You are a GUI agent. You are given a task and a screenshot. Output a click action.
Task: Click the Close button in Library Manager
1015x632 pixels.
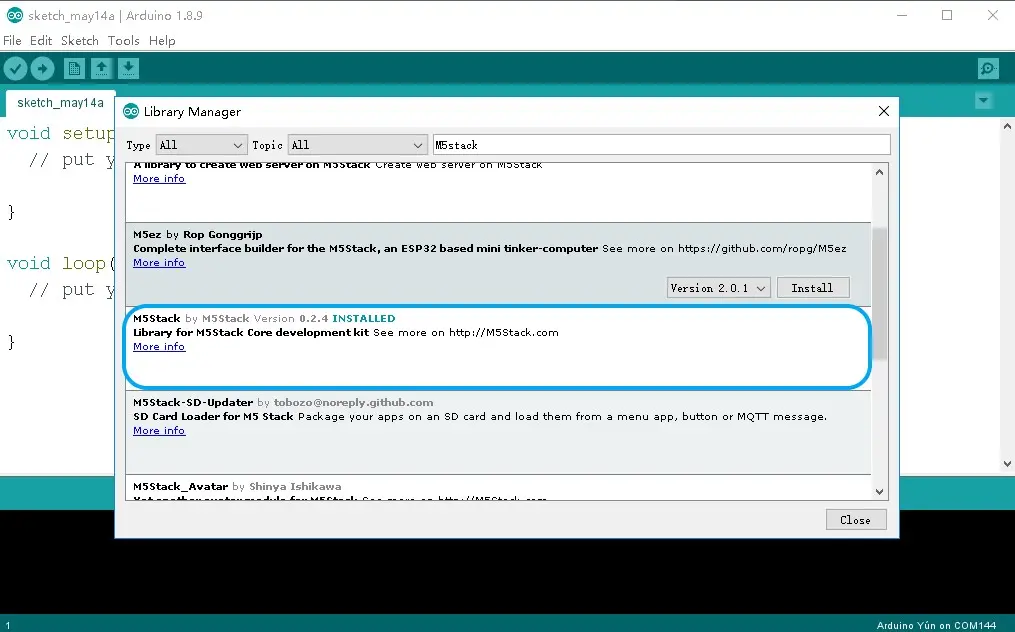(x=856, y=520)
